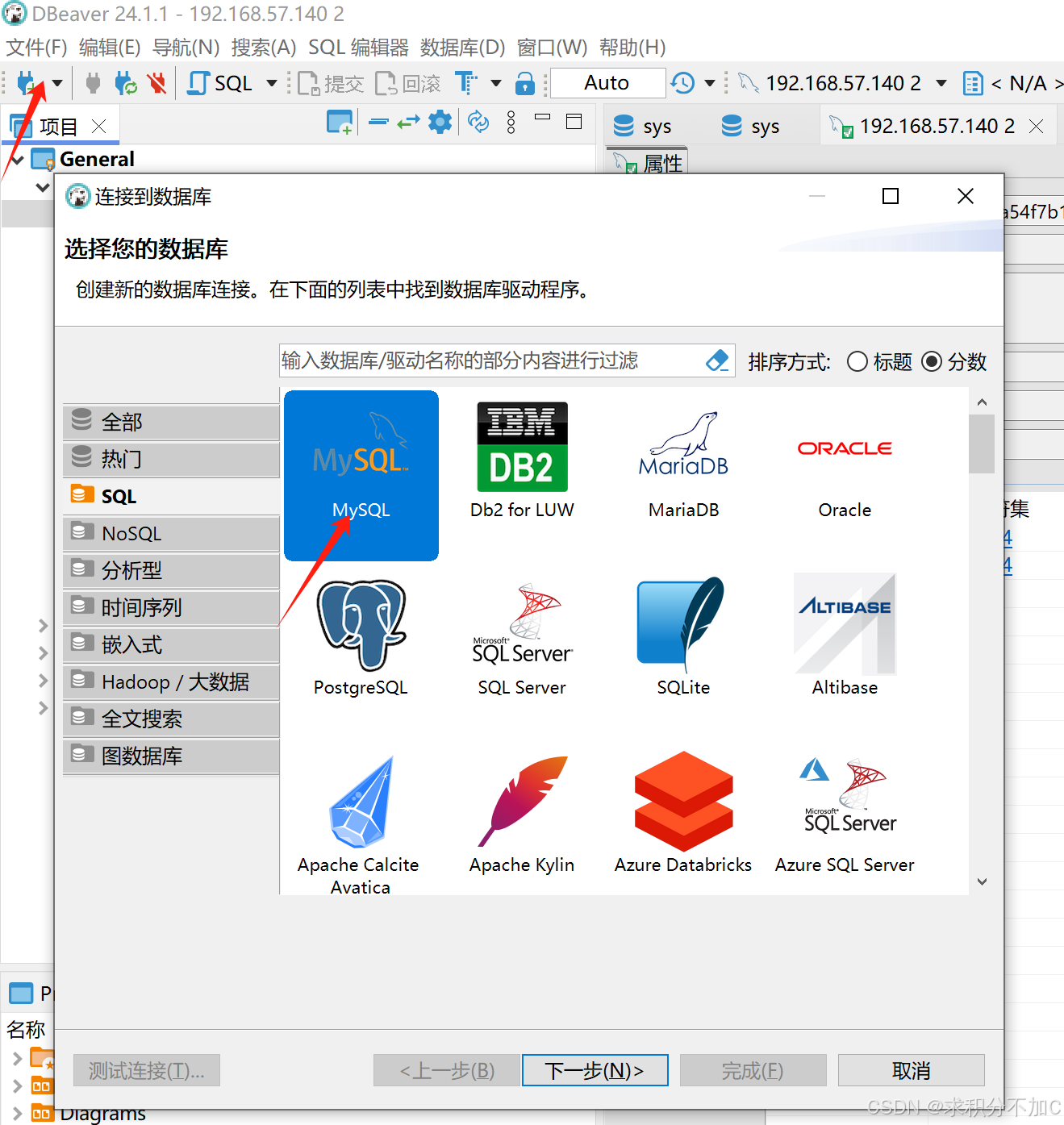Clear the driver filter with the eraser icon
1064x1125 pixels.
(x=716, y=360)
